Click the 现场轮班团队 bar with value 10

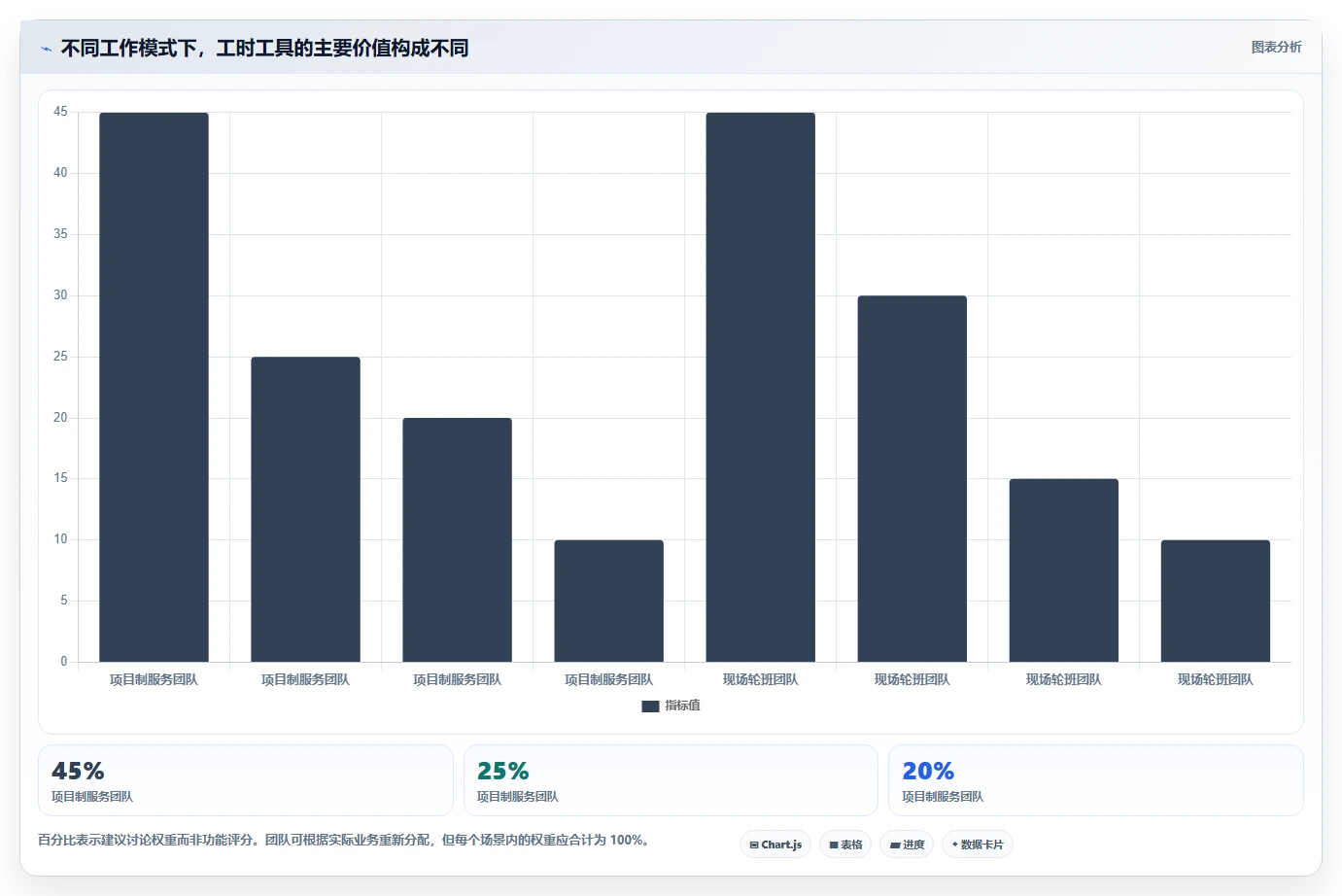1215,601
